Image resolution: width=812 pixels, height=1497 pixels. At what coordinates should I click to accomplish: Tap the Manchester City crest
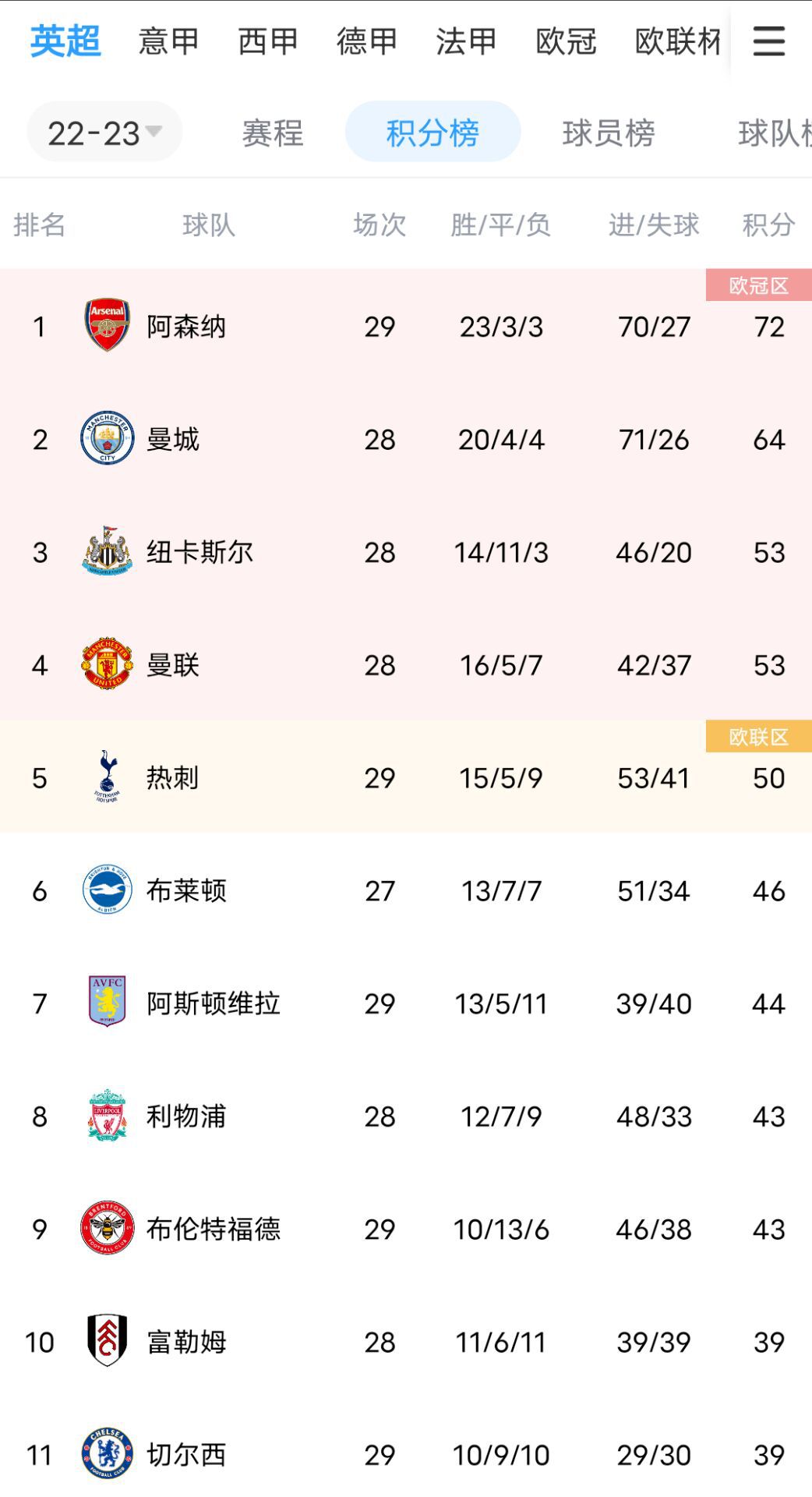(107, 438)
